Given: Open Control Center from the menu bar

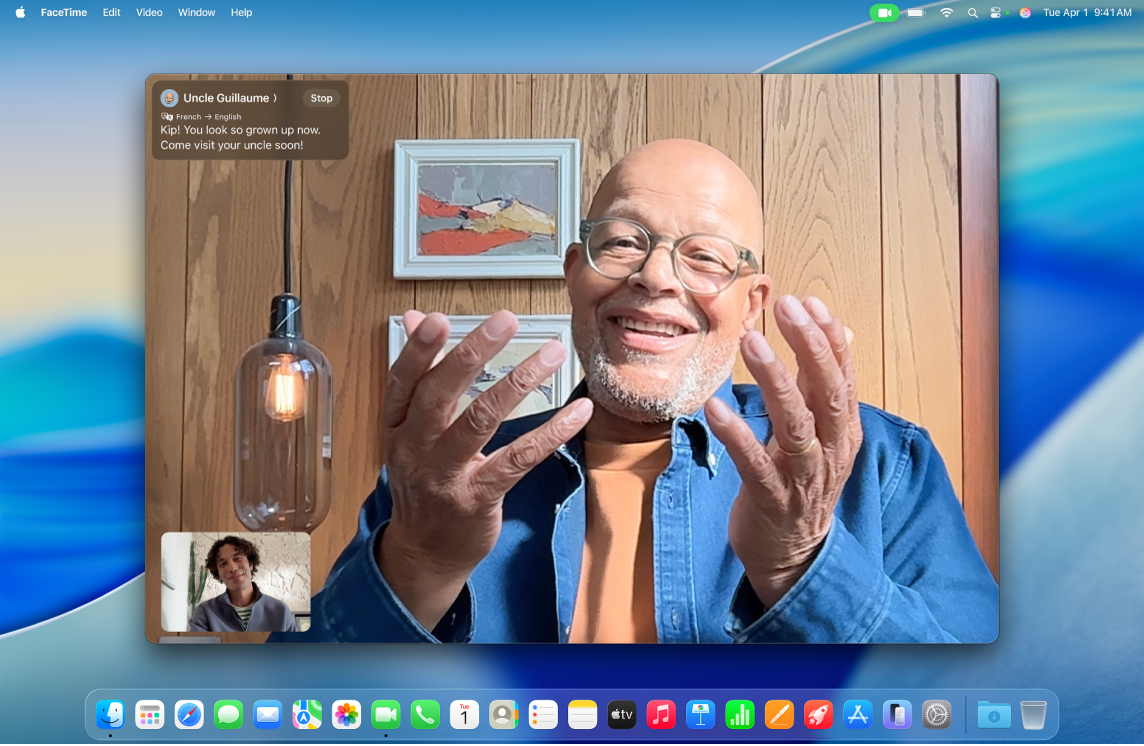Looking at the screenshot, I should pos(995,12).
